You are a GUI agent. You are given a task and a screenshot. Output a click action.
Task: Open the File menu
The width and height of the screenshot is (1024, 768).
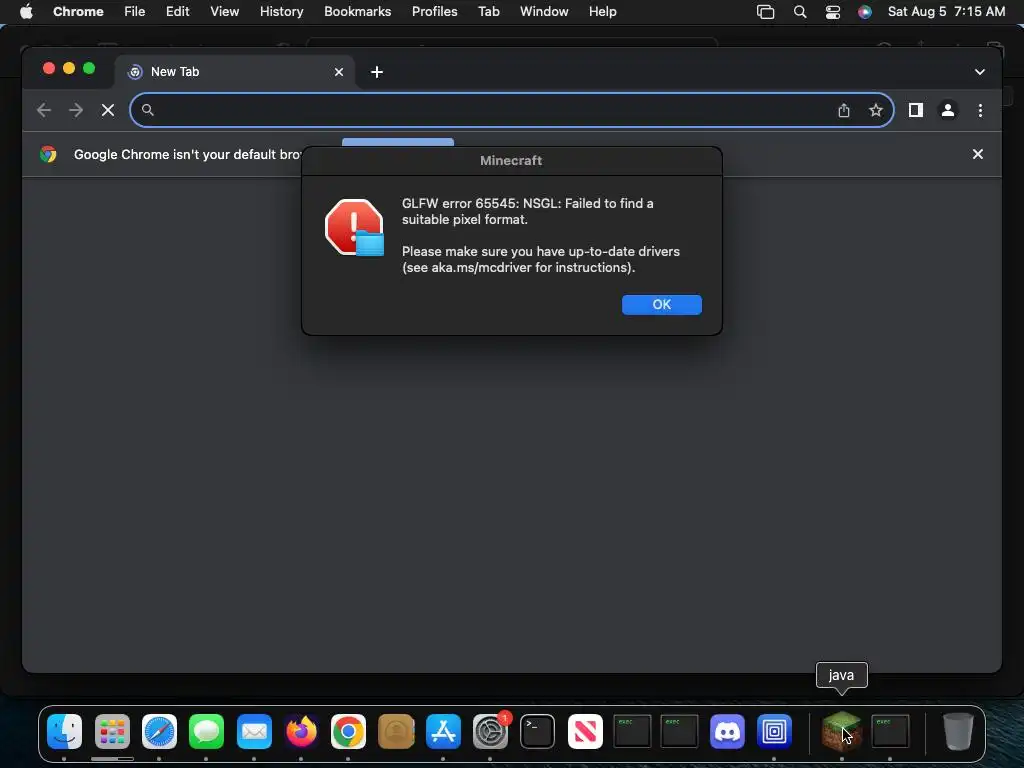135,12
